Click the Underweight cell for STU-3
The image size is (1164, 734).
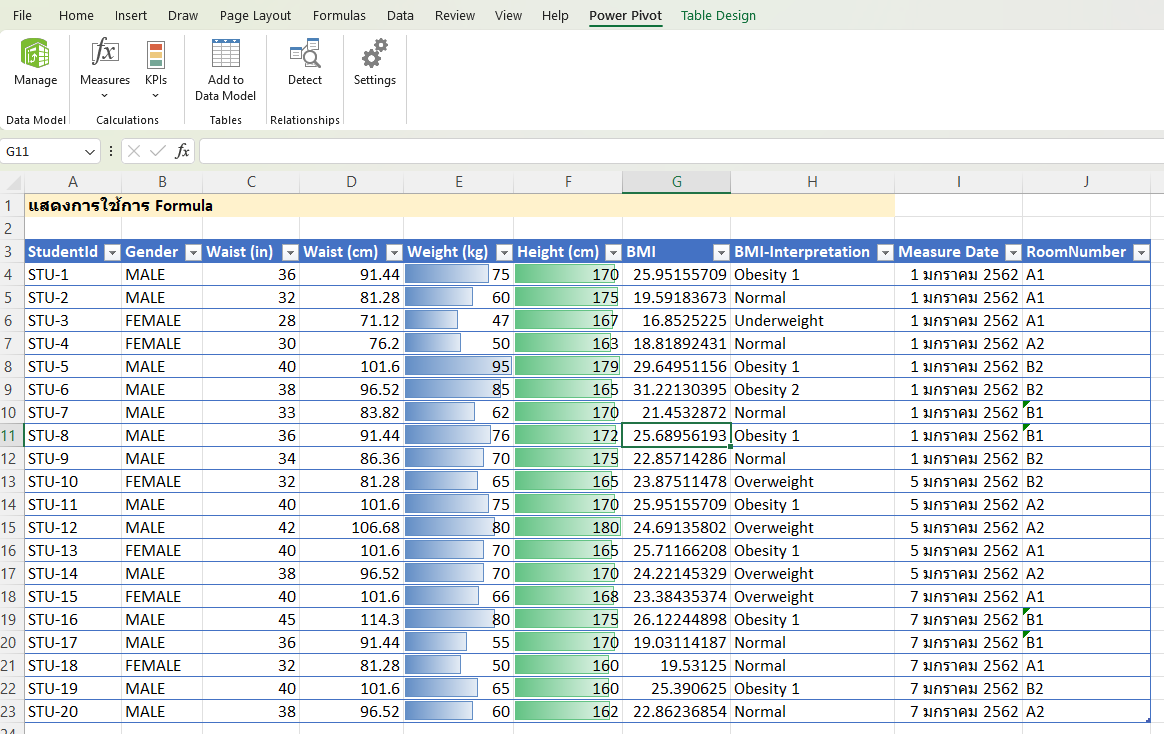[812, 321]
